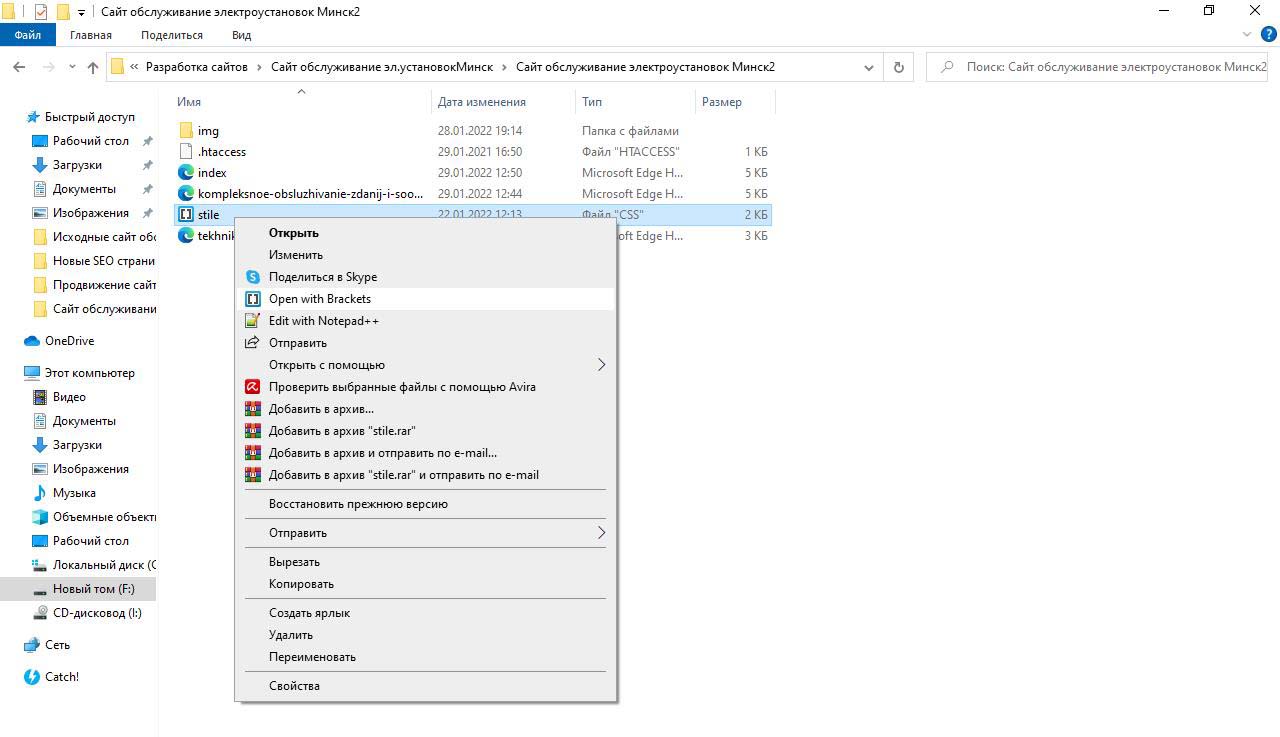
Task: Click the Skype icon next to "Поделиться в Skype"
Action: pos(253,277)
